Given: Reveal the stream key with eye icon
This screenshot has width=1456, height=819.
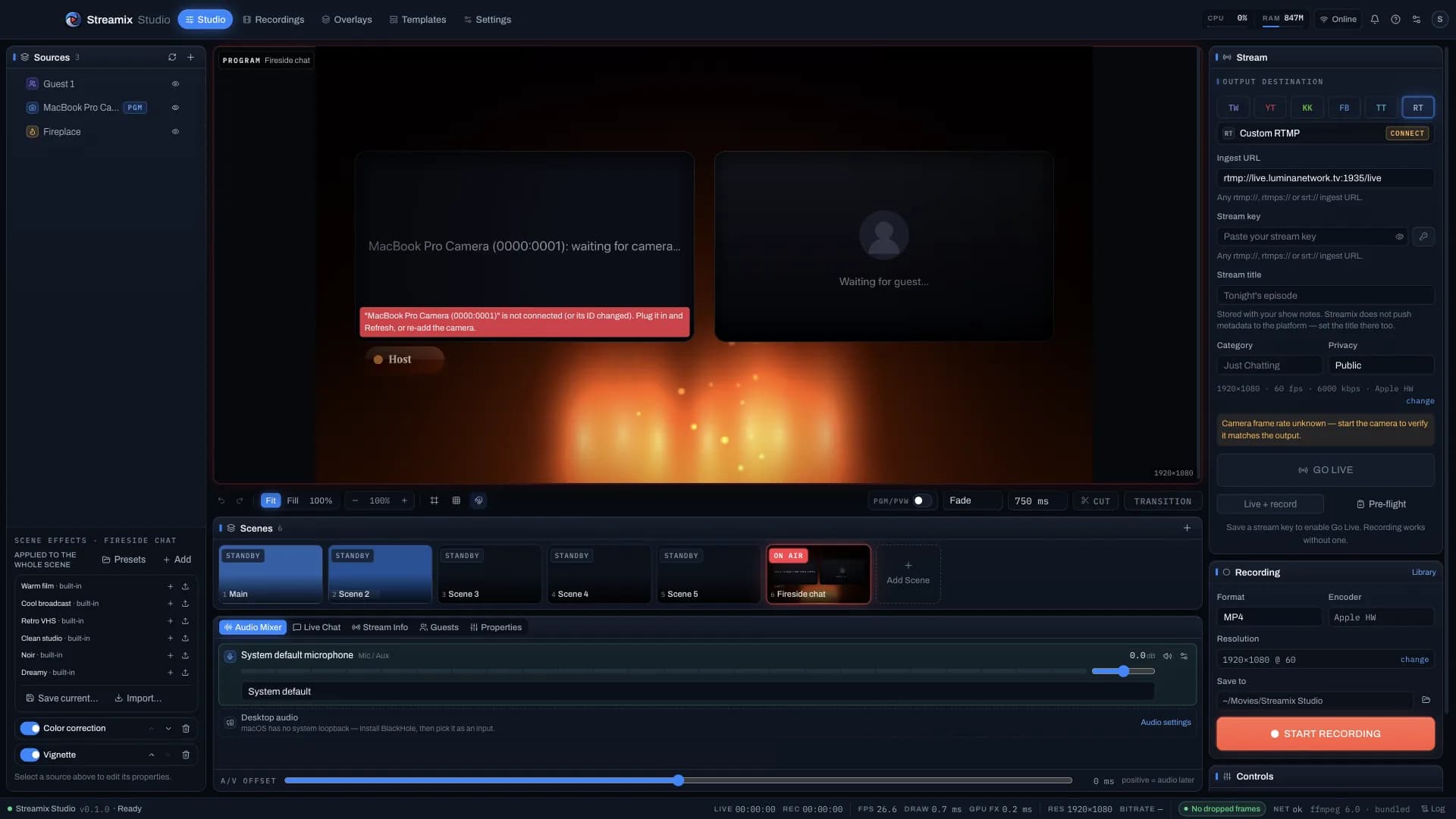Looking at the screenshot, I should click(x=1399, y=237).
